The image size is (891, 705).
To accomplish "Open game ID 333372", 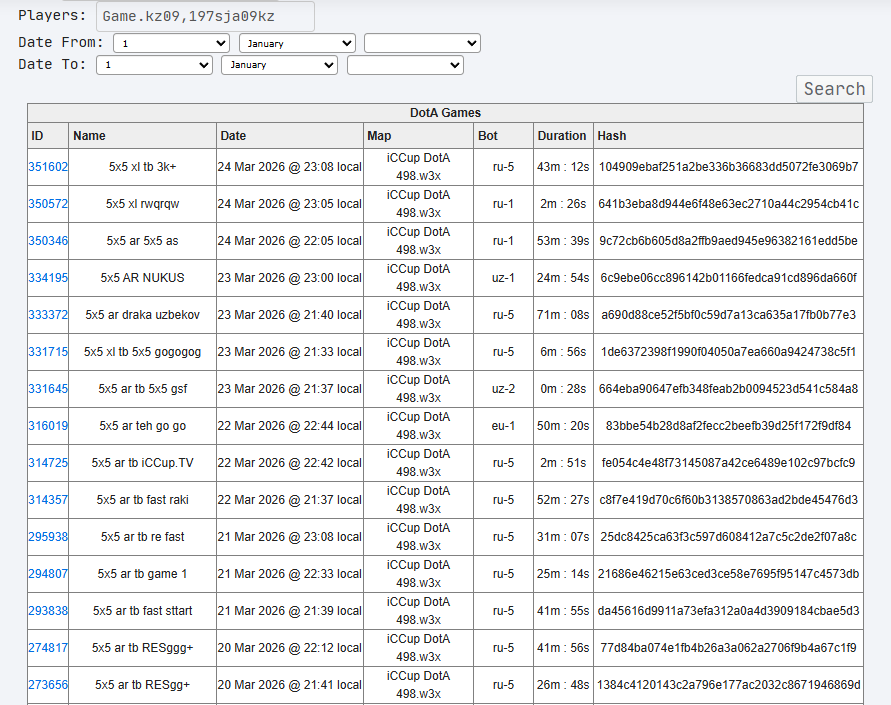I will 48,315.
